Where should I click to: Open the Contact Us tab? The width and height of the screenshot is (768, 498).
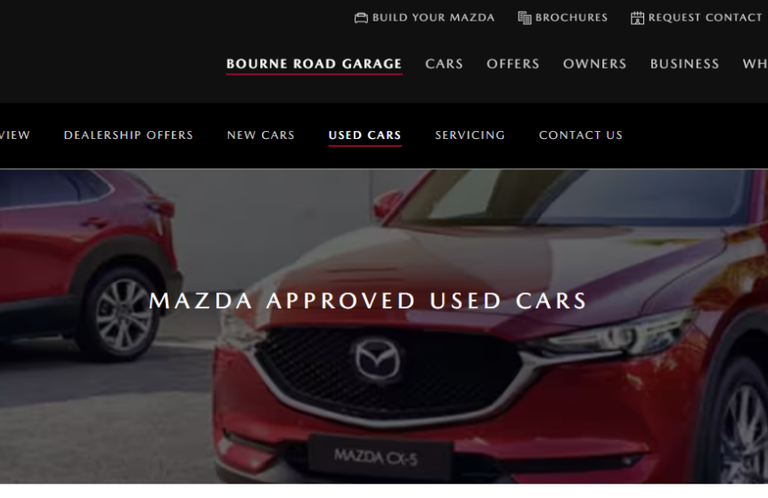(x=580, y=135)
